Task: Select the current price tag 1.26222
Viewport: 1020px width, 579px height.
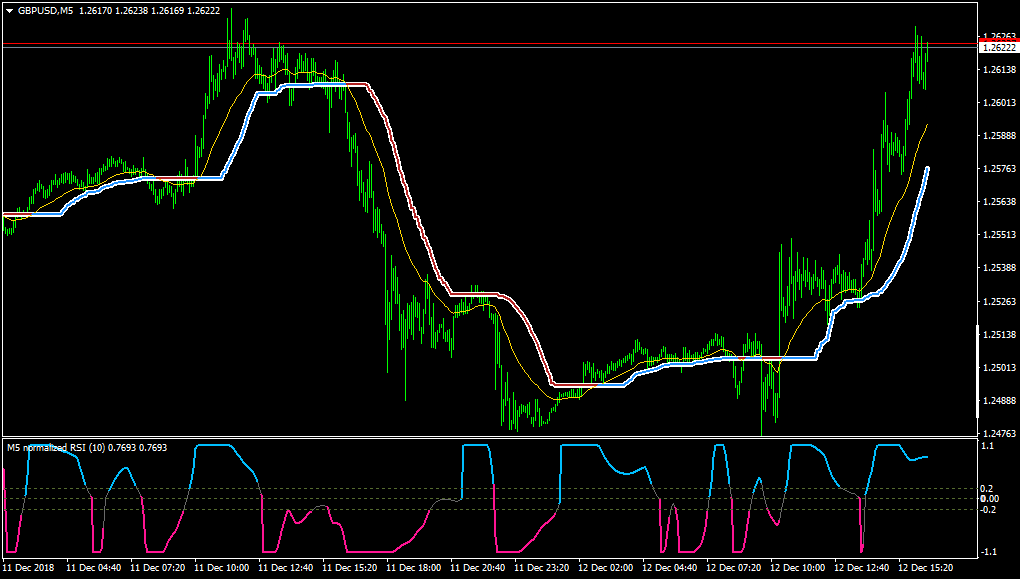Action: tap(999, 47)
